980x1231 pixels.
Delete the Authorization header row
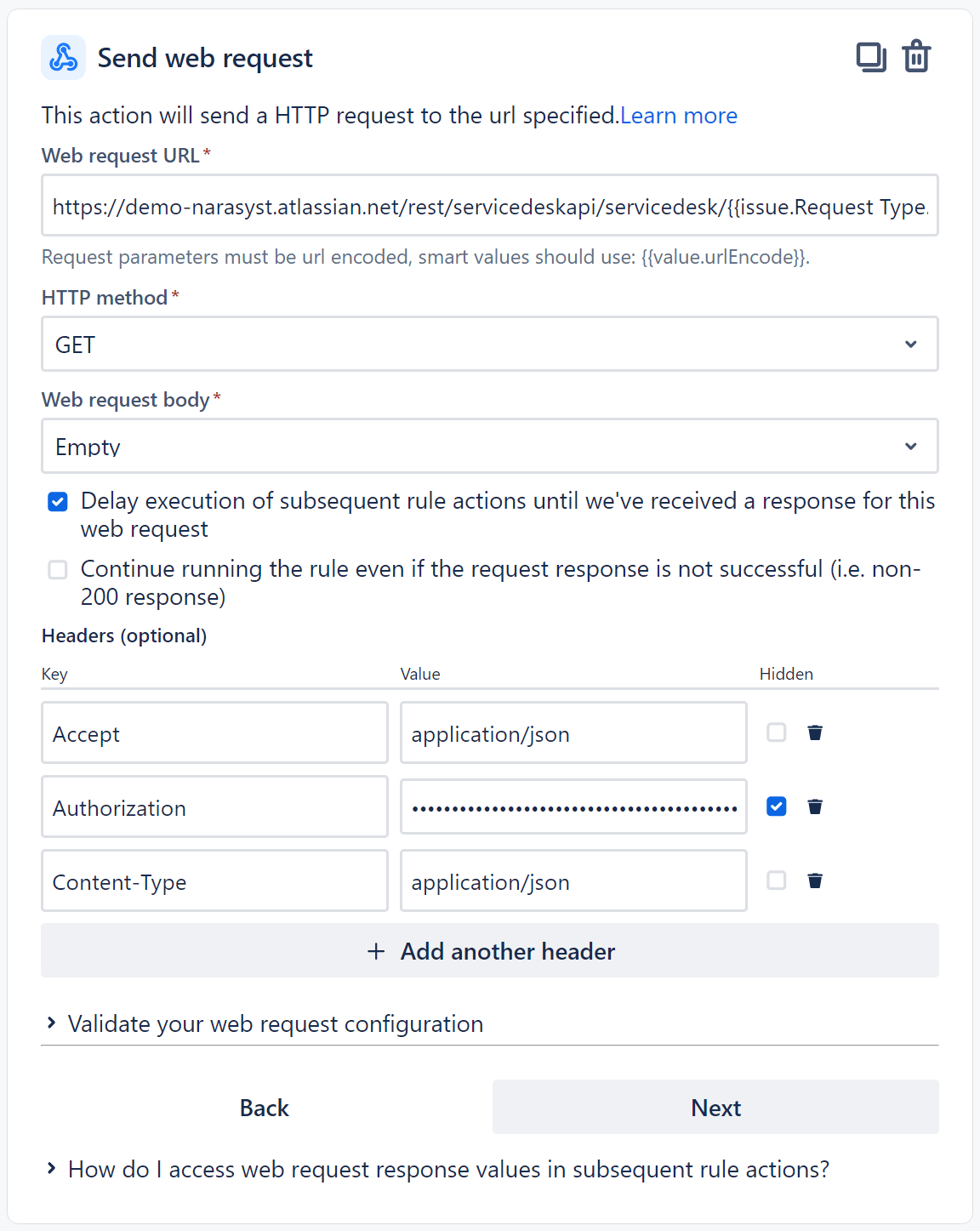814,806
